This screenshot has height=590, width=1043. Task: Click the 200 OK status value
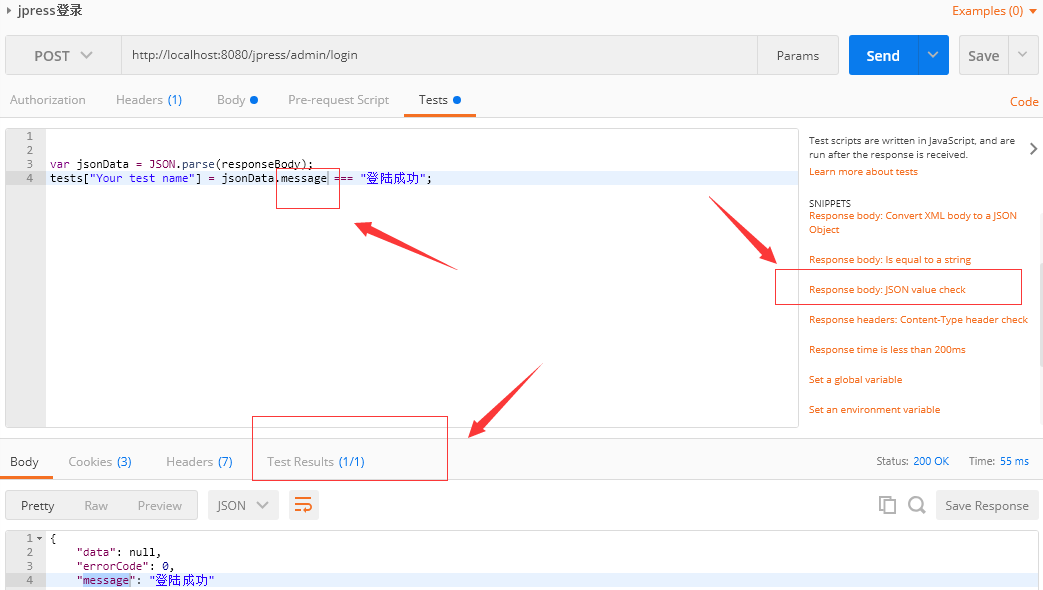(931, 461)
